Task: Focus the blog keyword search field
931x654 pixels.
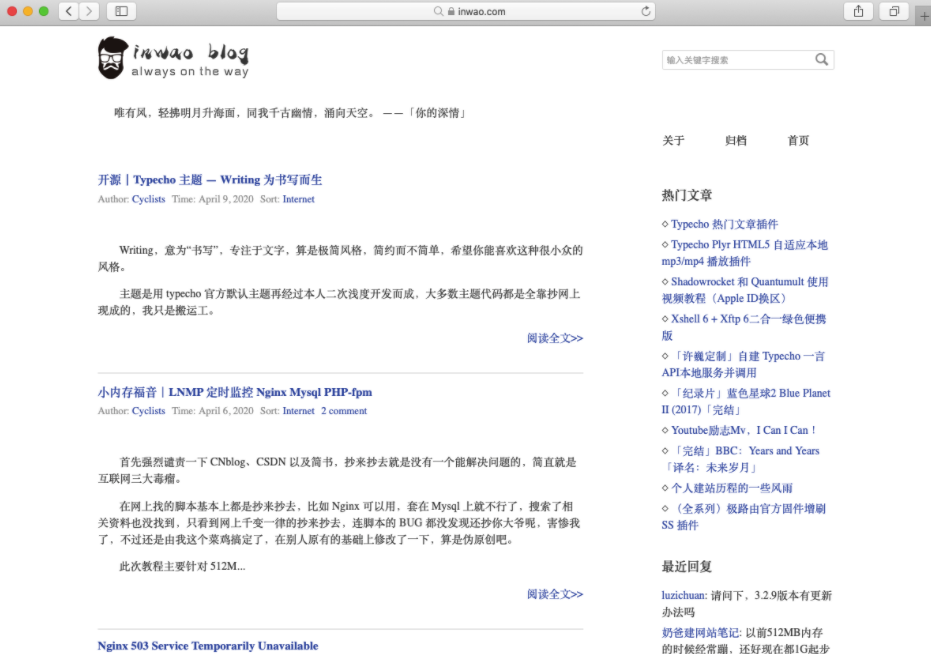Action: 737,60
